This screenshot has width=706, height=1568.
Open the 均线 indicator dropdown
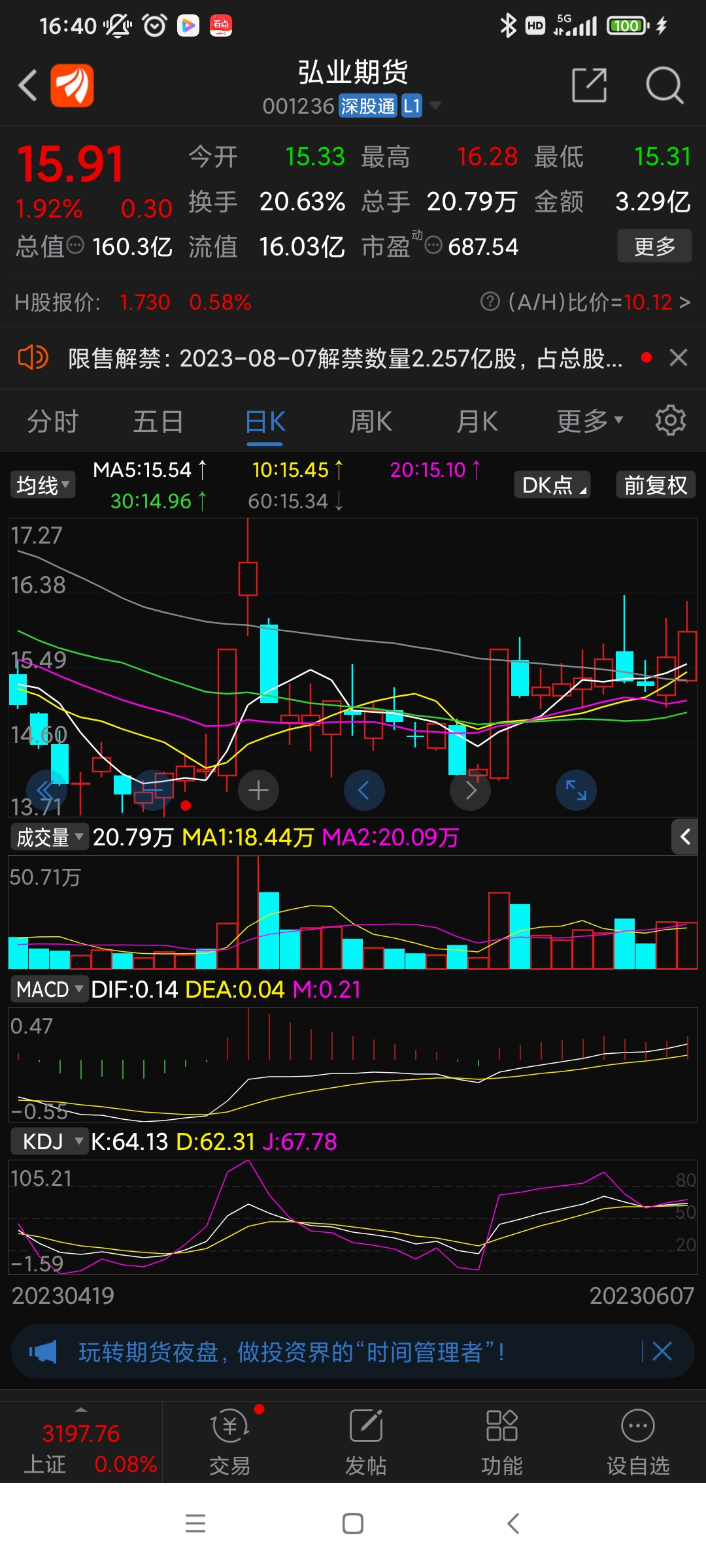point(43,485)
